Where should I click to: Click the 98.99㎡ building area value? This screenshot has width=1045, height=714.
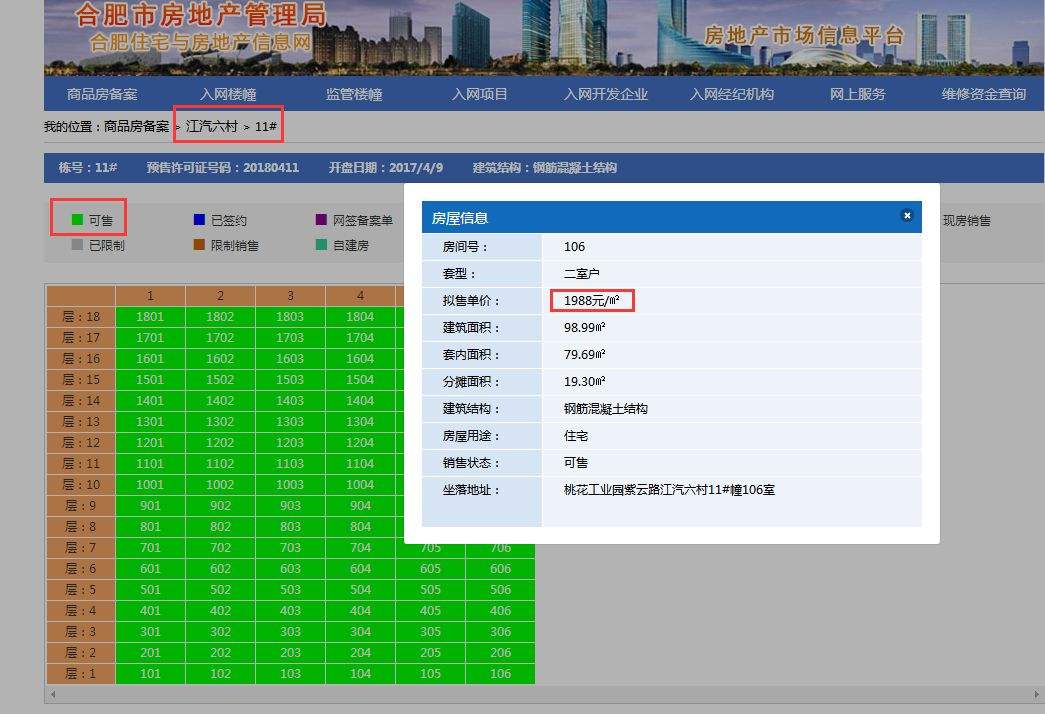tap(584, 327)
